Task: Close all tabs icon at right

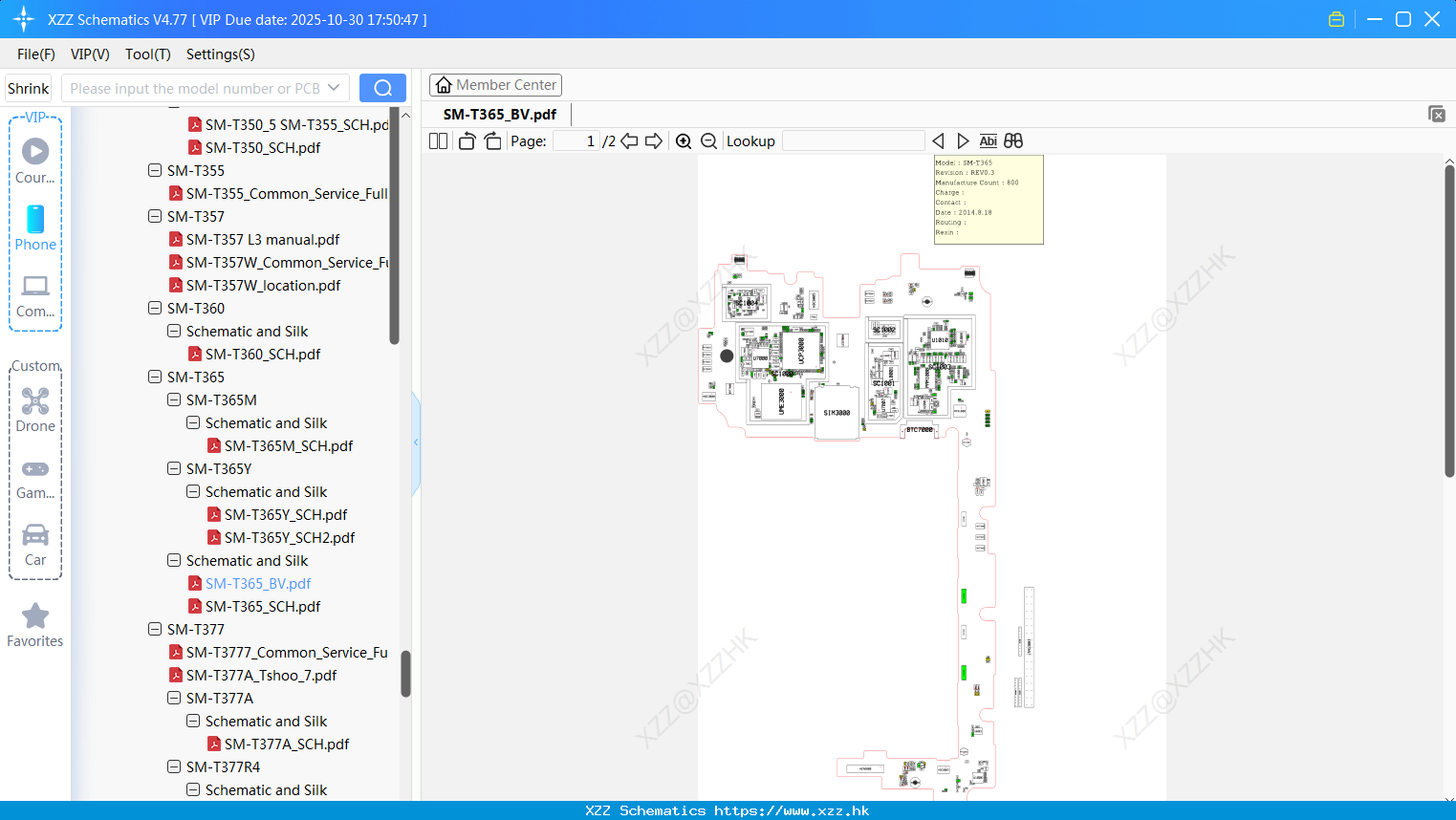Action: [1436, 114]
